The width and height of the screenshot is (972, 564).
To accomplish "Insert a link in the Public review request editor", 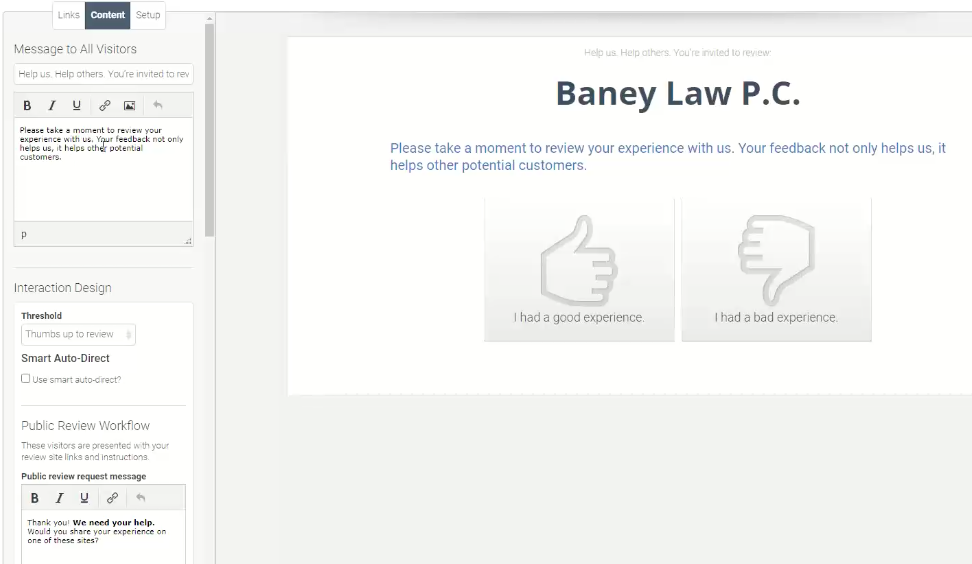I will tap(112, 498).
